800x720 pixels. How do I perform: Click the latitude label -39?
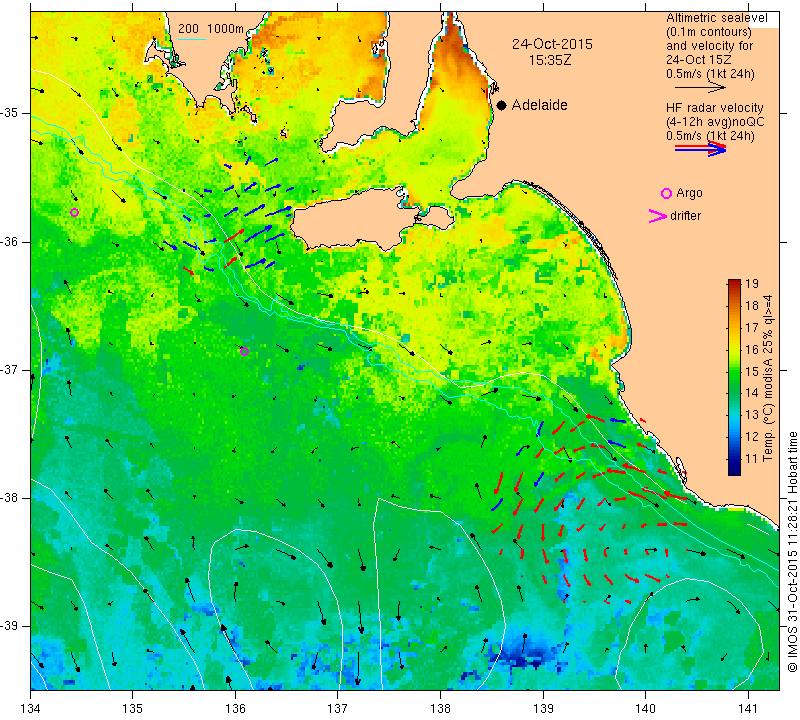[x=11, y=626]
